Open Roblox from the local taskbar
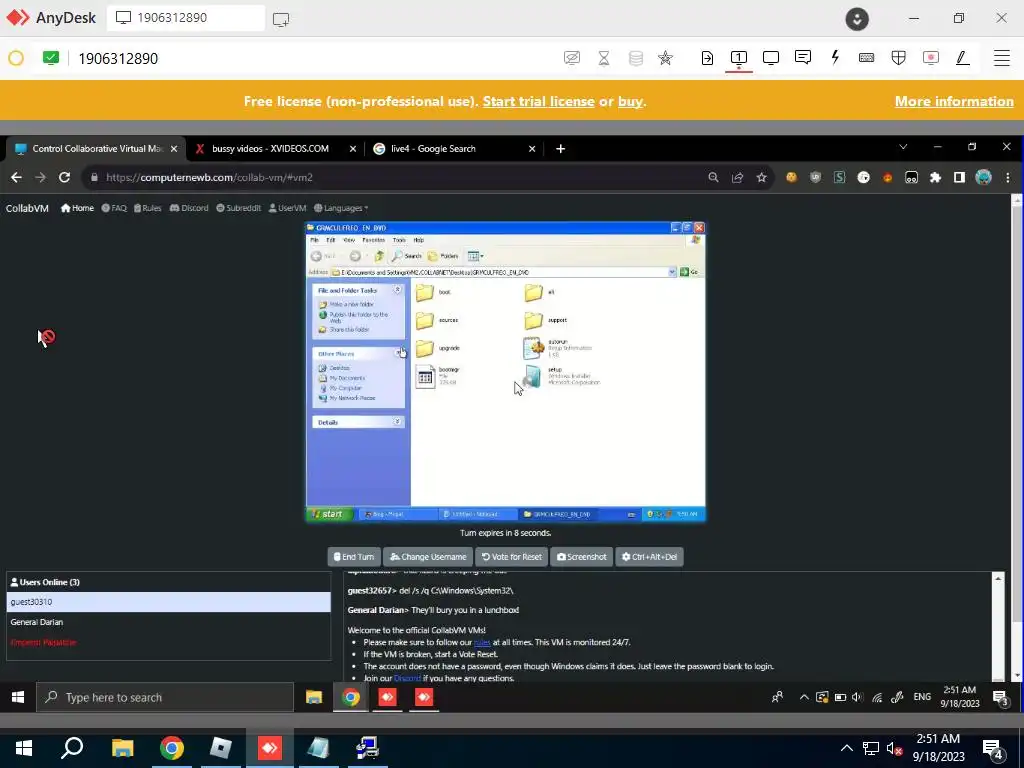 (x=221, y=748)
